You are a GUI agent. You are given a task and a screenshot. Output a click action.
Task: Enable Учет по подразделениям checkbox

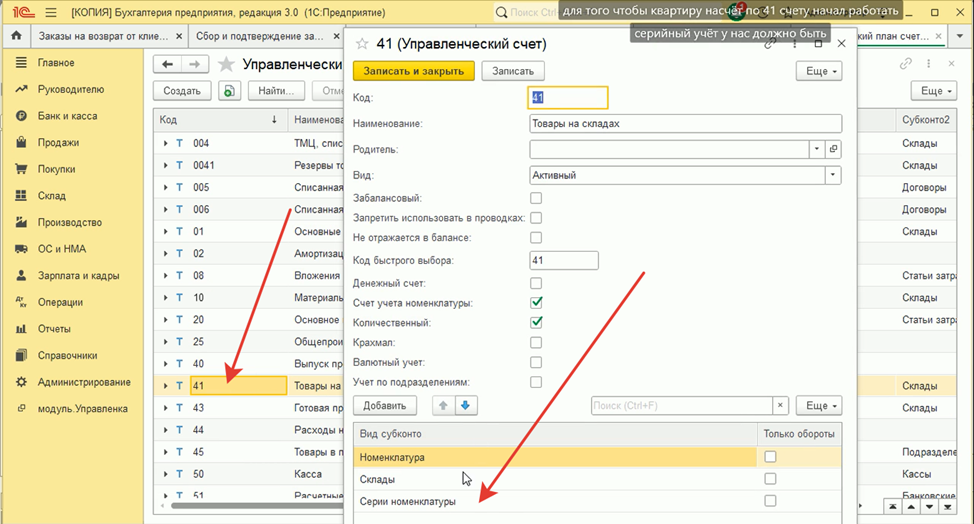coord(536,382)
